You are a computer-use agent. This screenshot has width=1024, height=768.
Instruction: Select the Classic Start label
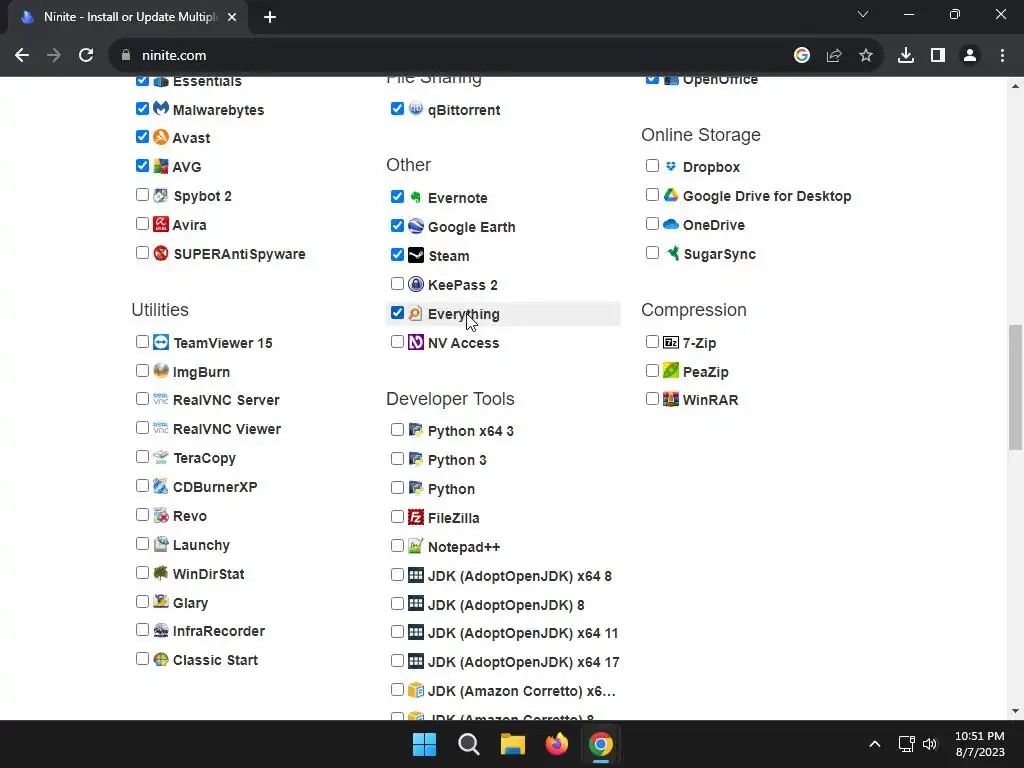215,660
